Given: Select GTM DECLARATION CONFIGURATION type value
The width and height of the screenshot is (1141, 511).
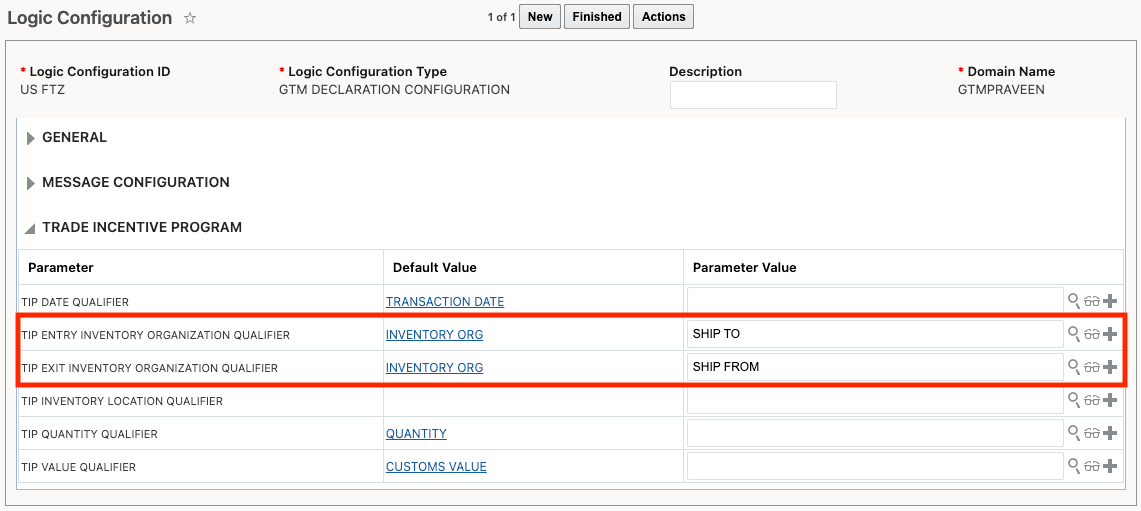Looking at the screenshot, I should click(x=394, y=90).
